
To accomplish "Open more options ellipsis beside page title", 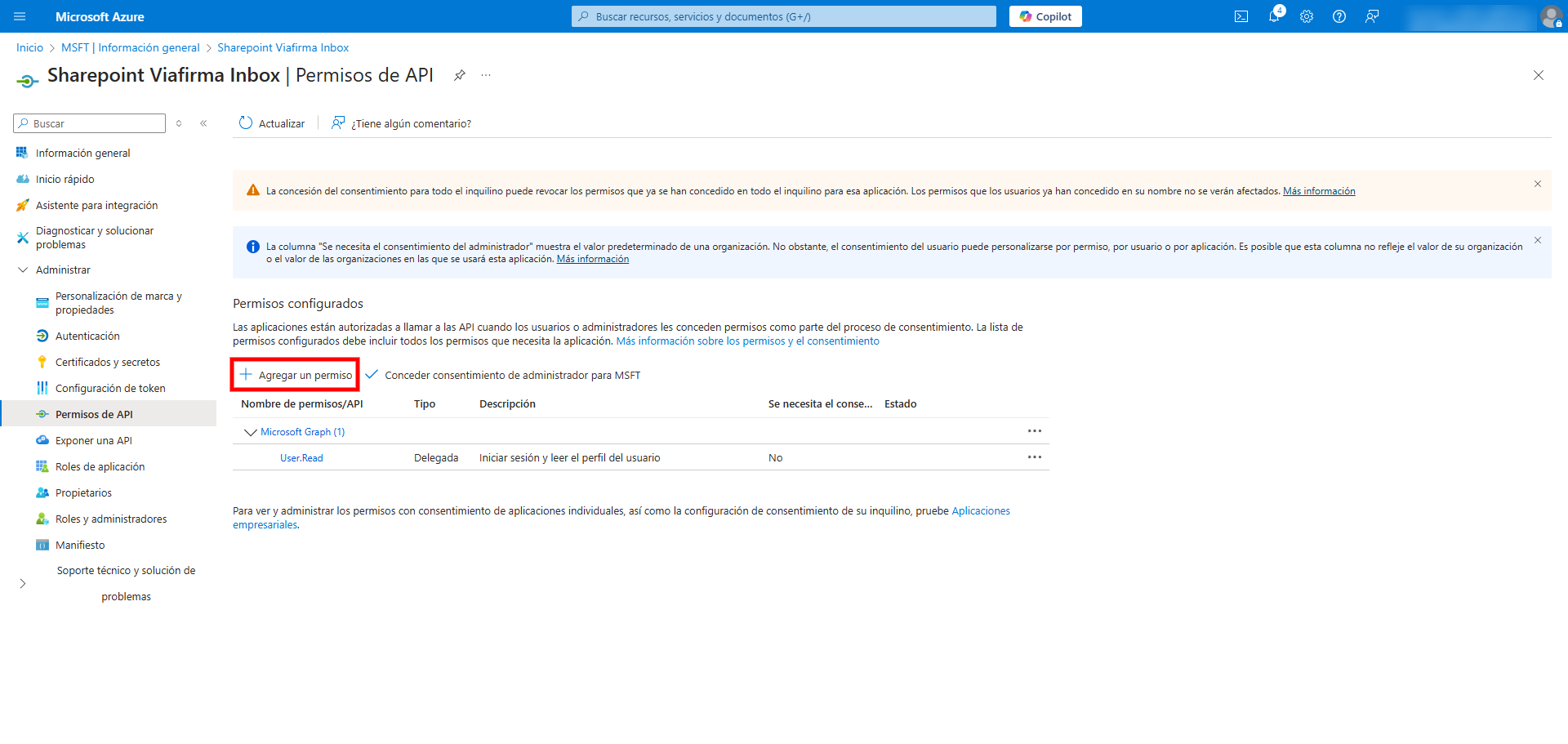I will [486, 75].
